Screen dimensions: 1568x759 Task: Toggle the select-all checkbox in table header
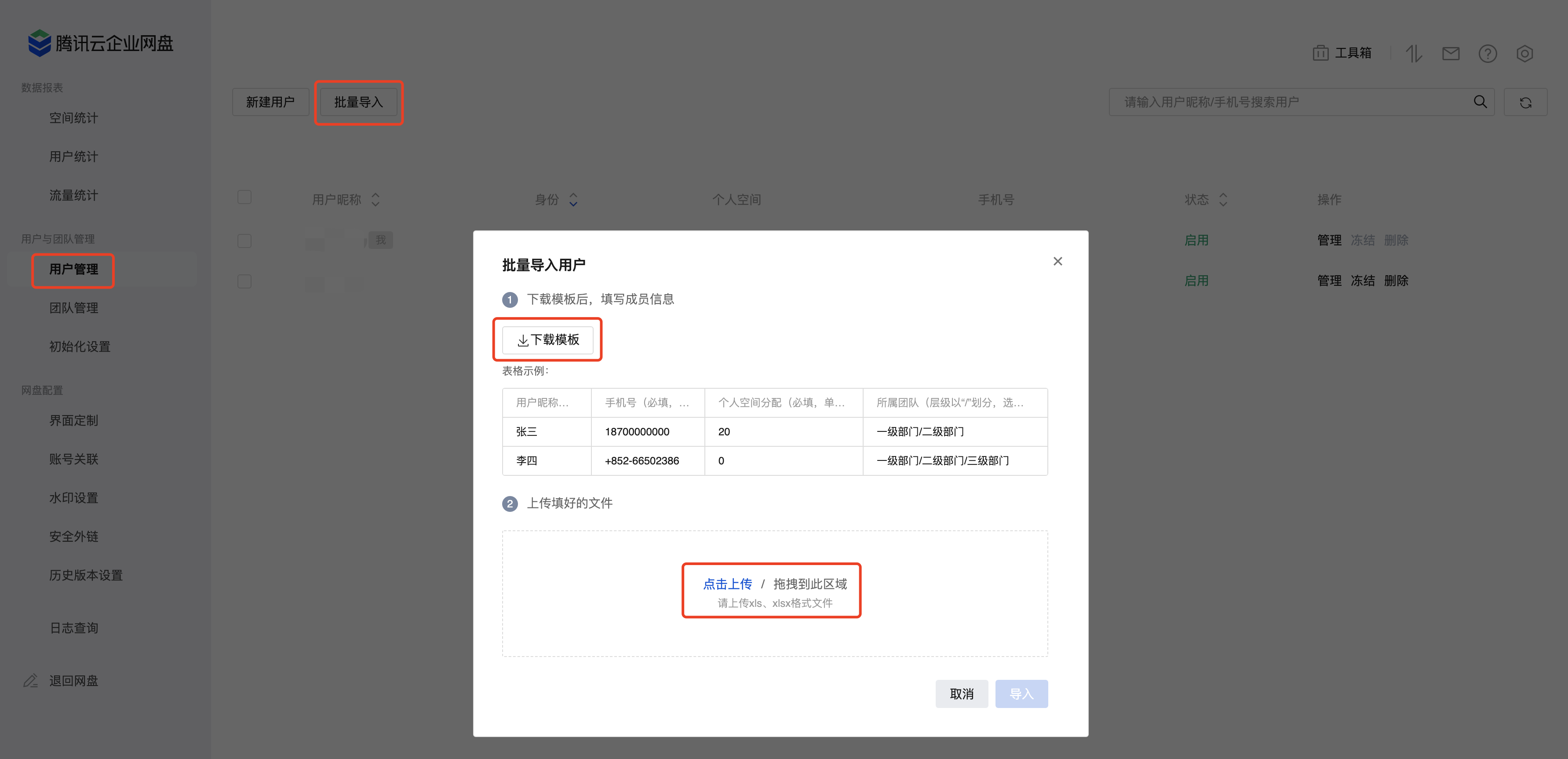[x=244, y=197]
